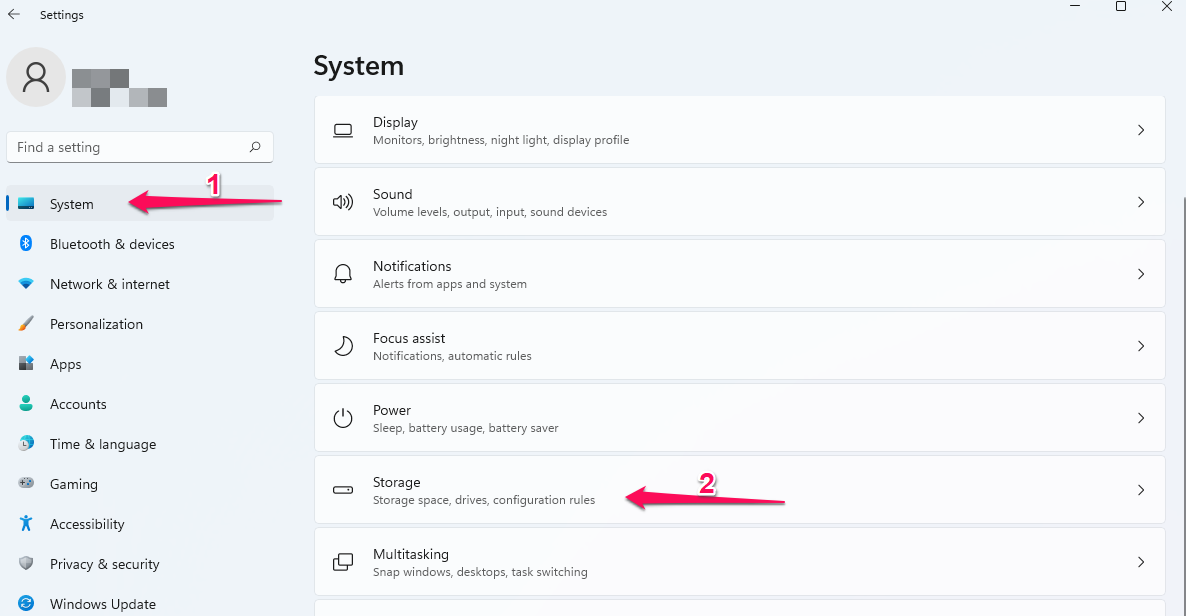The image size is (1186, 616).
Task: Click the user profile avatar picture
Action: tap(36, 77)
